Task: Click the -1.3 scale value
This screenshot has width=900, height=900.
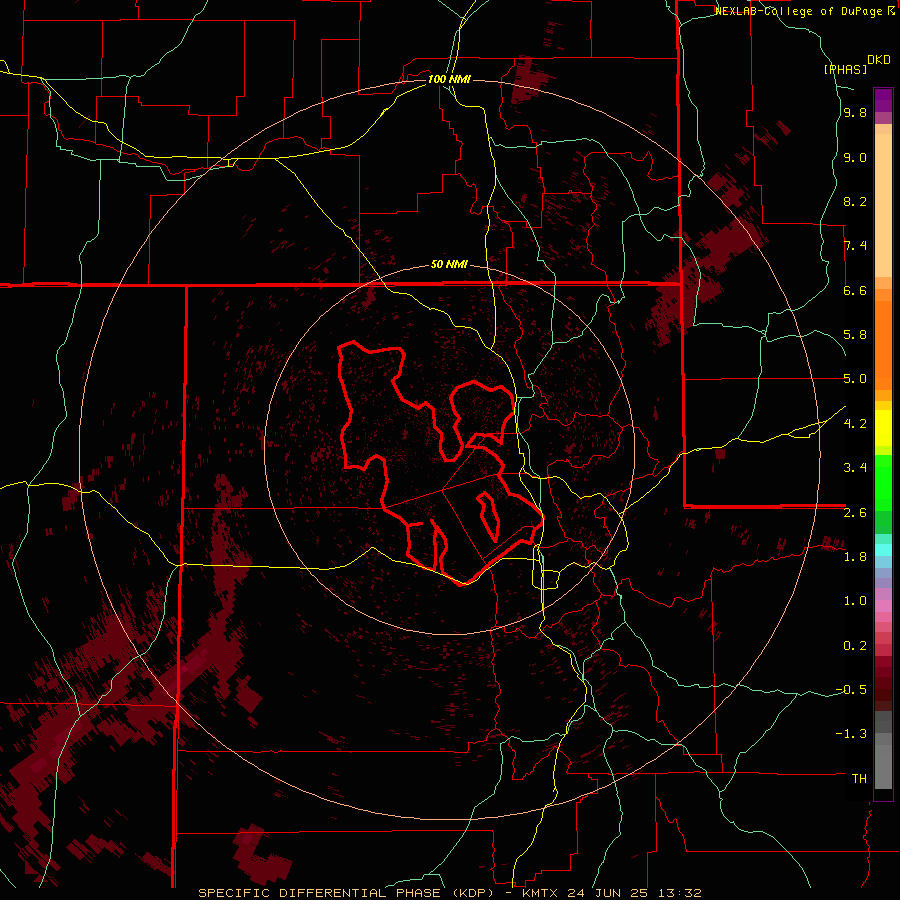Action: [851, 734]
